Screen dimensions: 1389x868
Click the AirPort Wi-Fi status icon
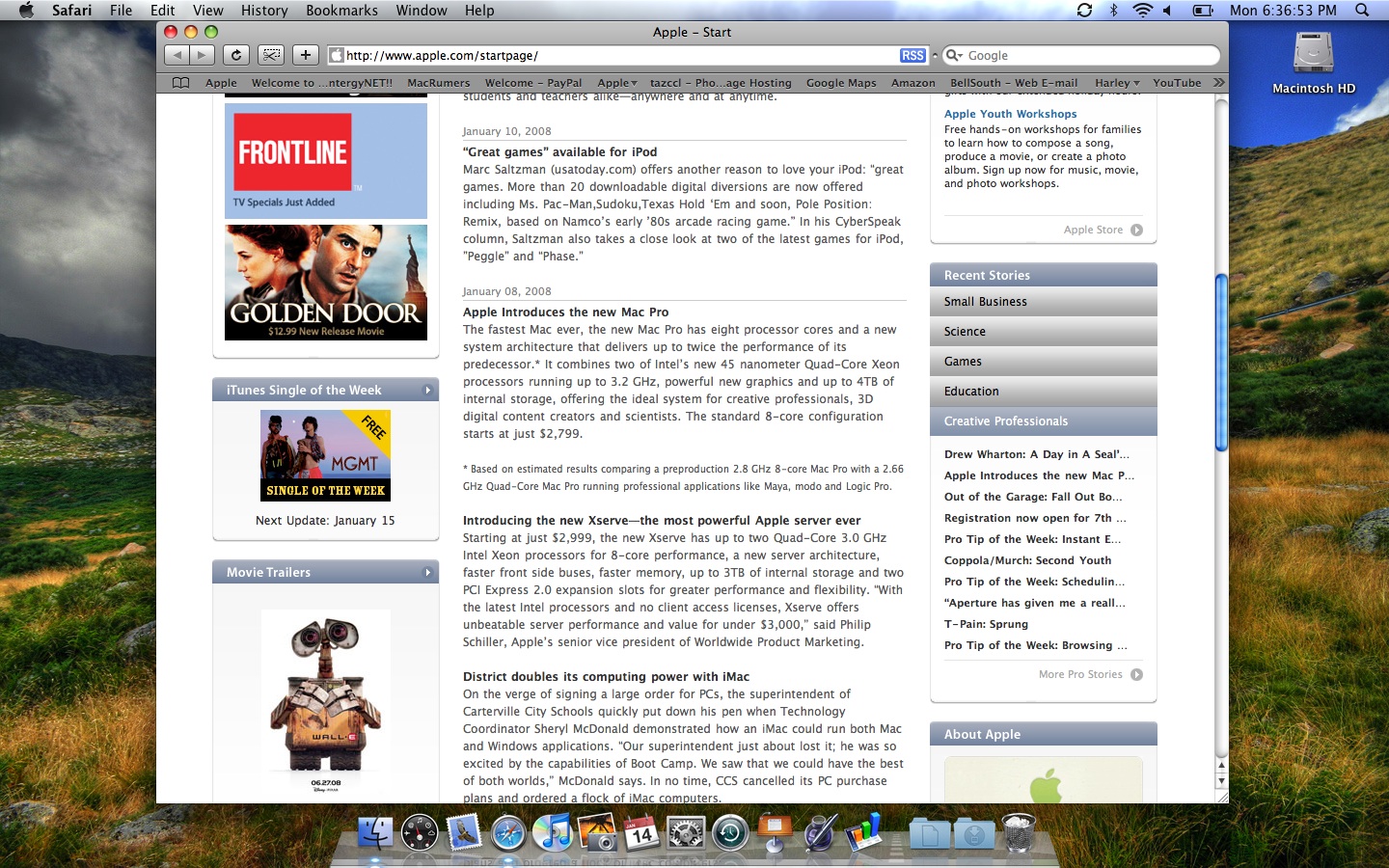click(x=1142, y=10)
